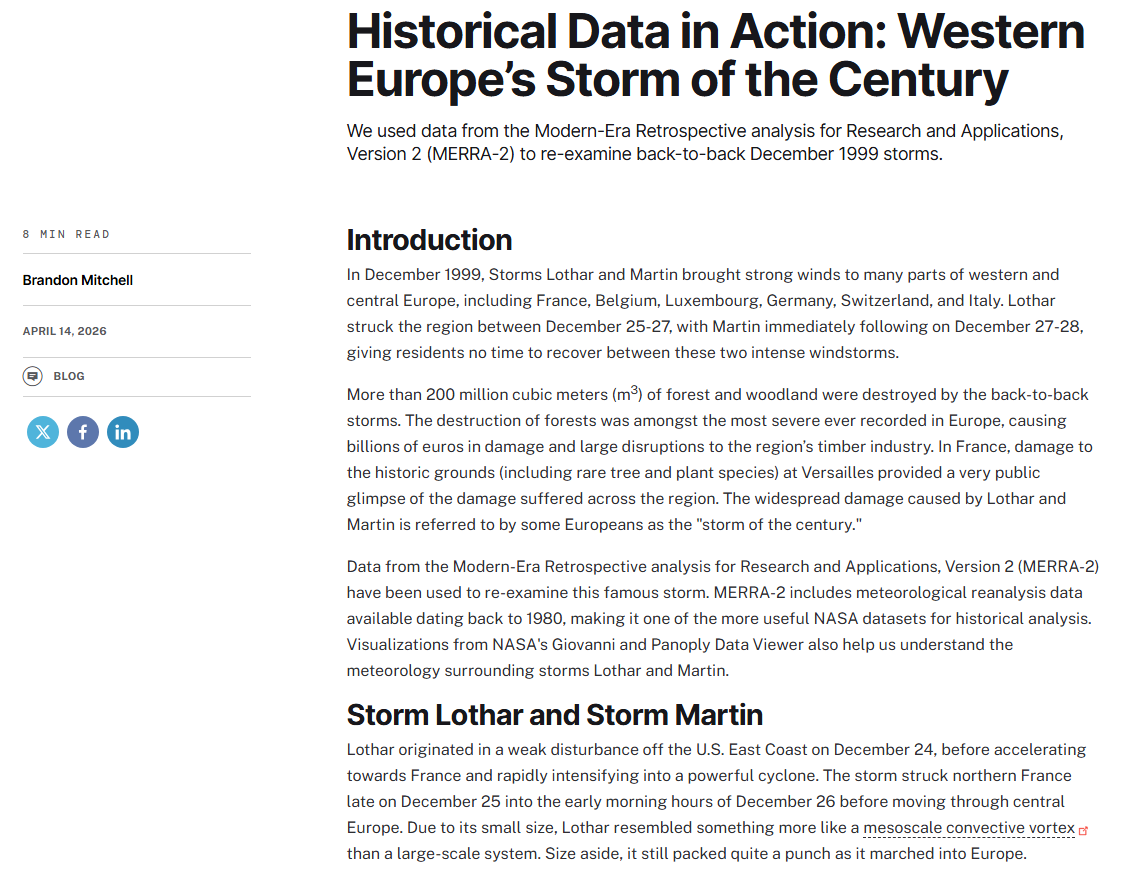Click author name Brandon Mitchell

click(x=78, y=280)
